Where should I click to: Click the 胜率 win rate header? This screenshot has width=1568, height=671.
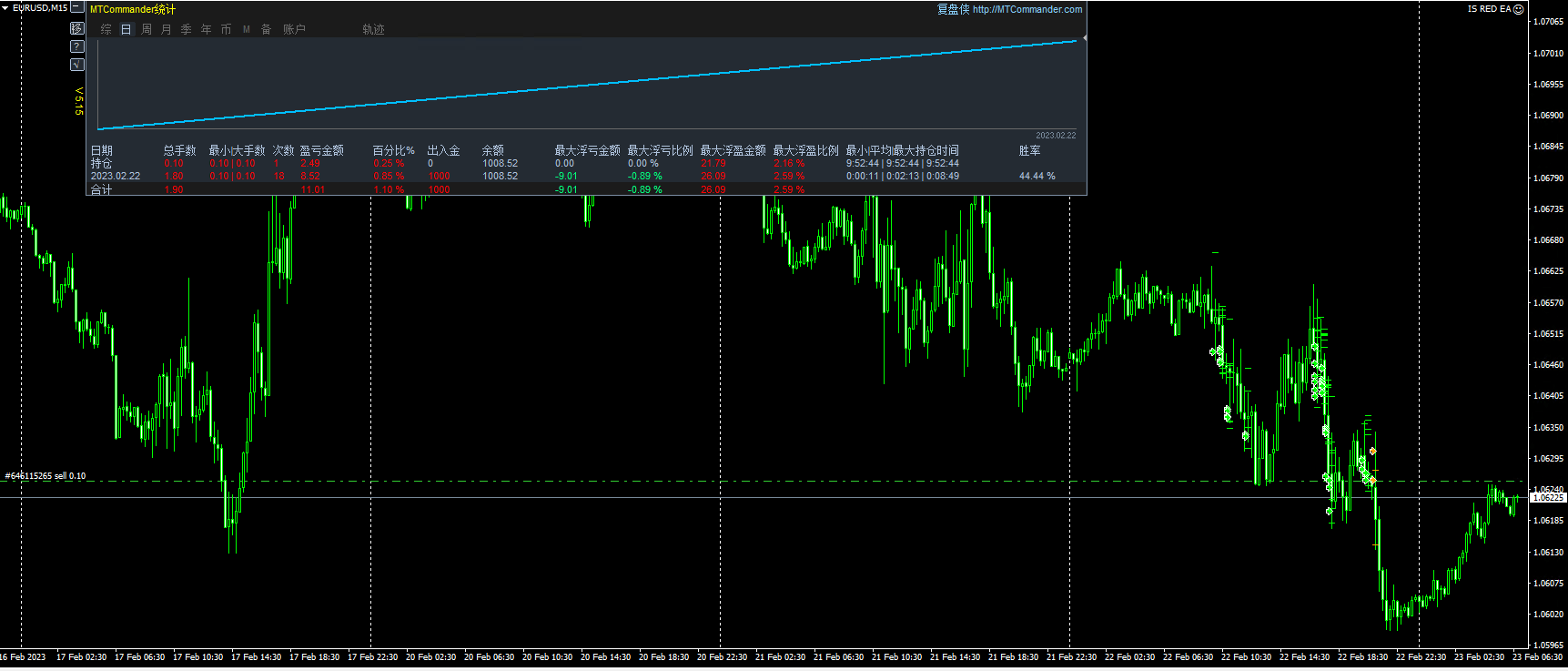tap(1030, 150)
